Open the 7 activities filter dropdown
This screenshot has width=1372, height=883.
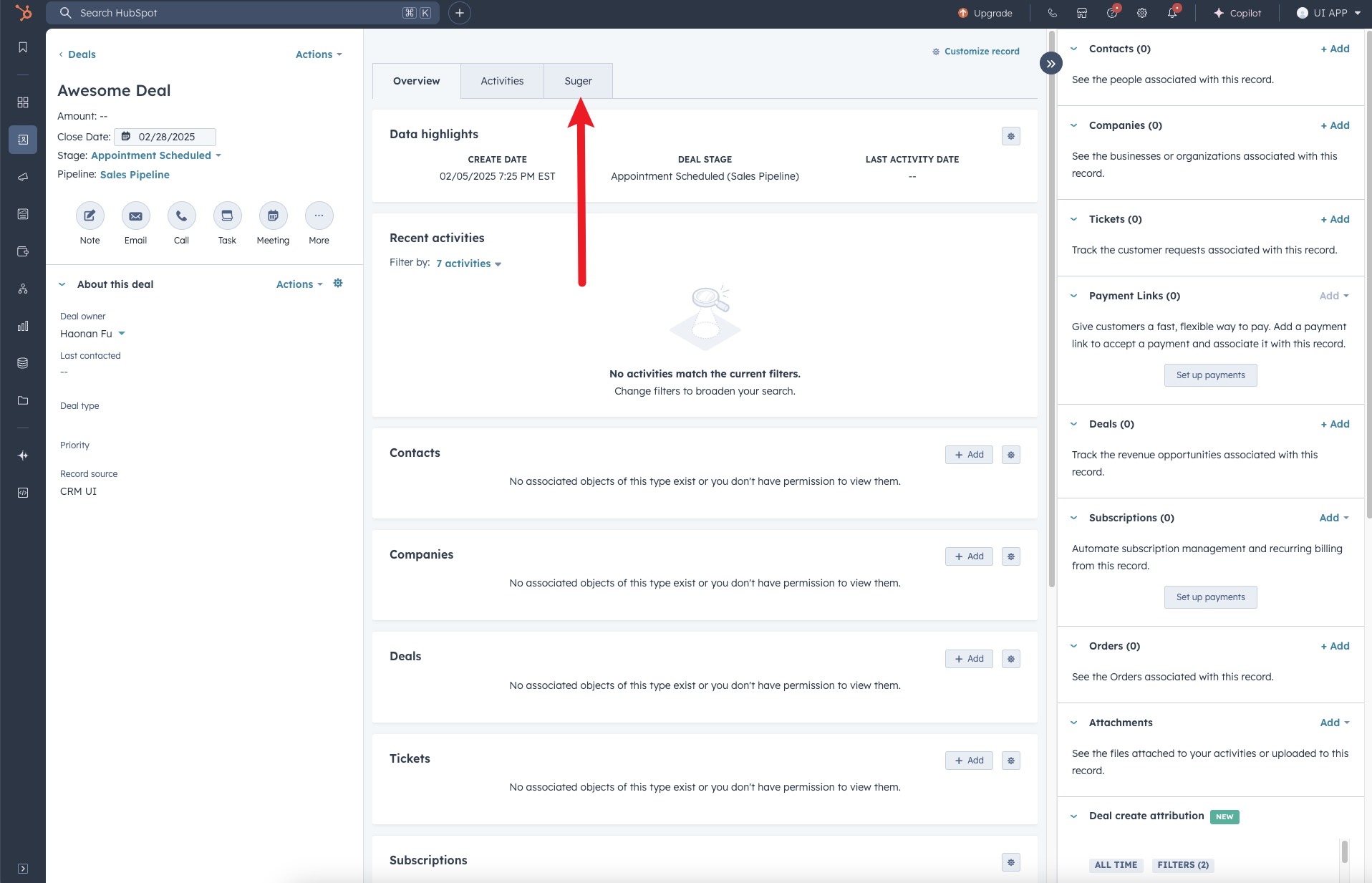point(468,264)
